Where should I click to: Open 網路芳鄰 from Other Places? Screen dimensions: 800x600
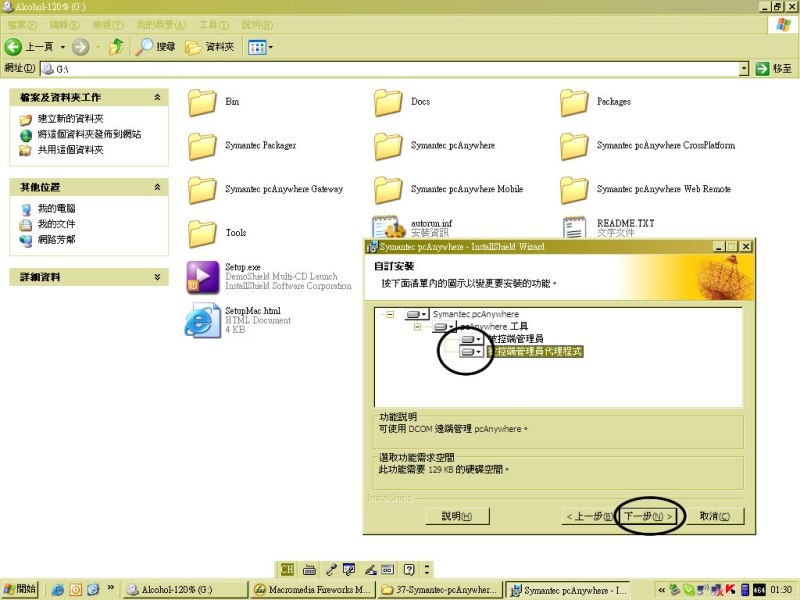tap(57, 239)
